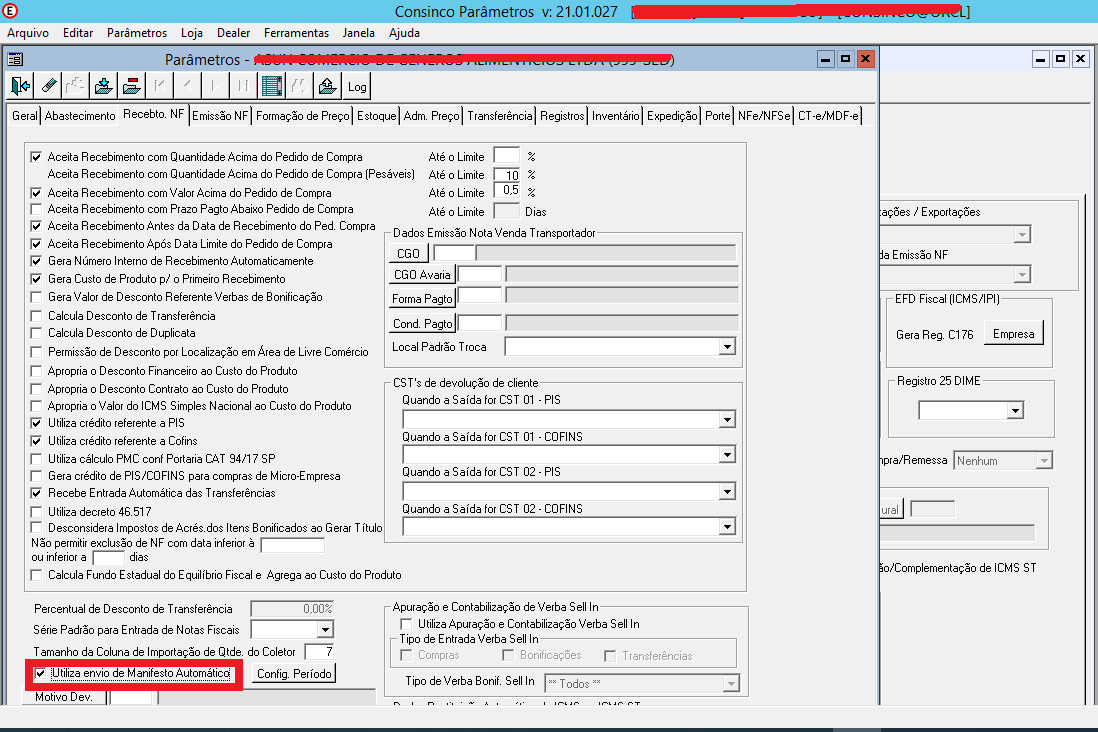Click the CGO code input field
This screenshot has height=732, width=1098.
(454, 253)
